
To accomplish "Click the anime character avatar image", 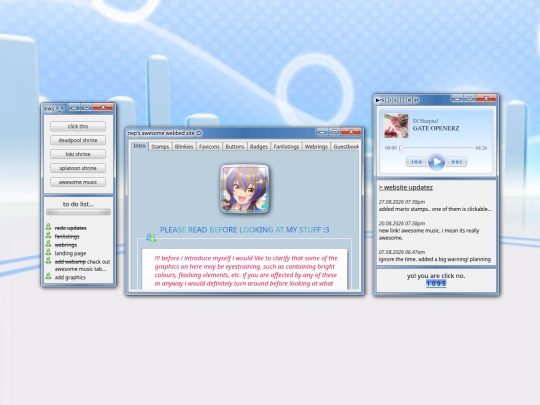I will click(x=245, y=189).
